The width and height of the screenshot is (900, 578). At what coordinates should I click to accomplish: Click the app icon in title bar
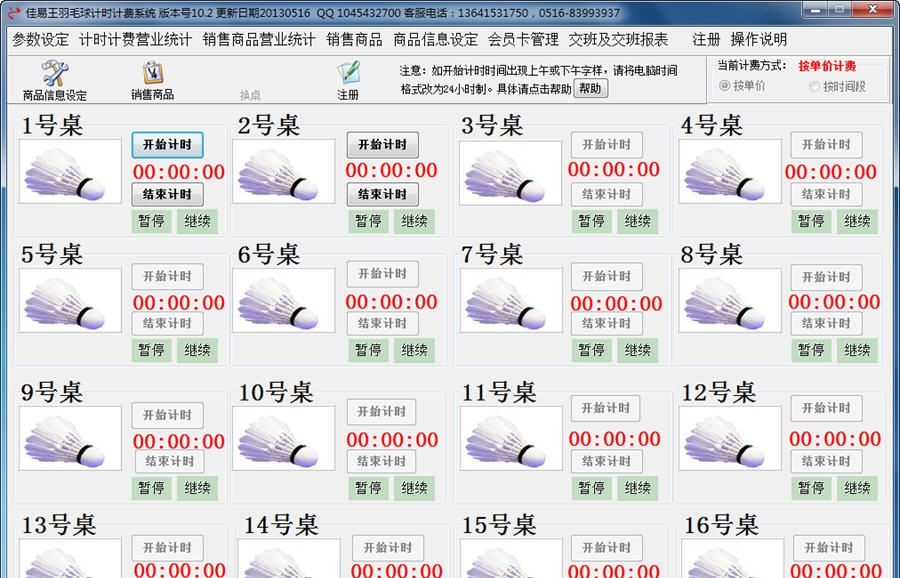click(13, 12)
